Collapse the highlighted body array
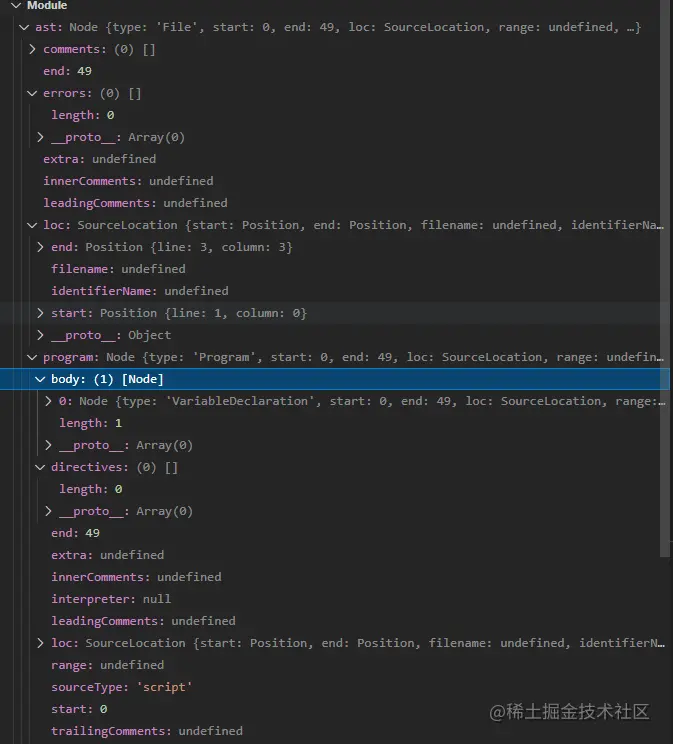The height and width of the screenshot is (744, 673). (40, 379)
